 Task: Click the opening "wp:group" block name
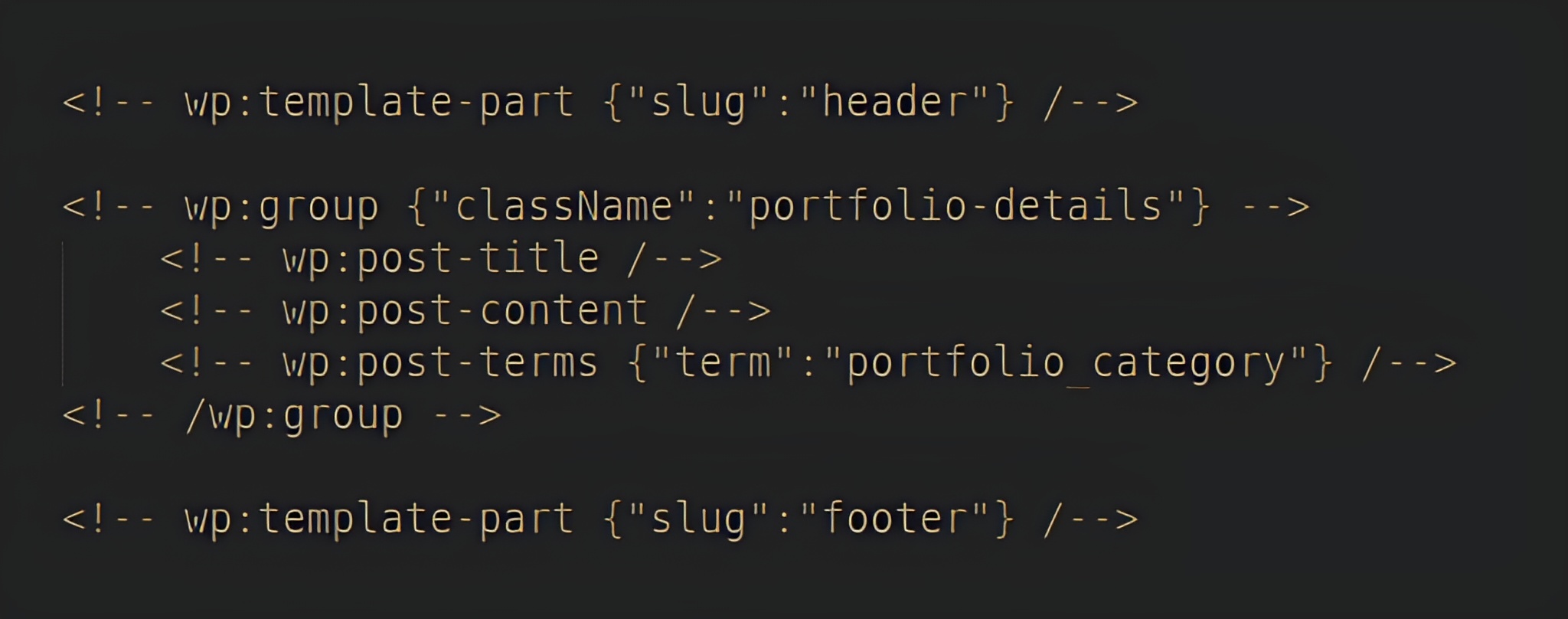282,207
